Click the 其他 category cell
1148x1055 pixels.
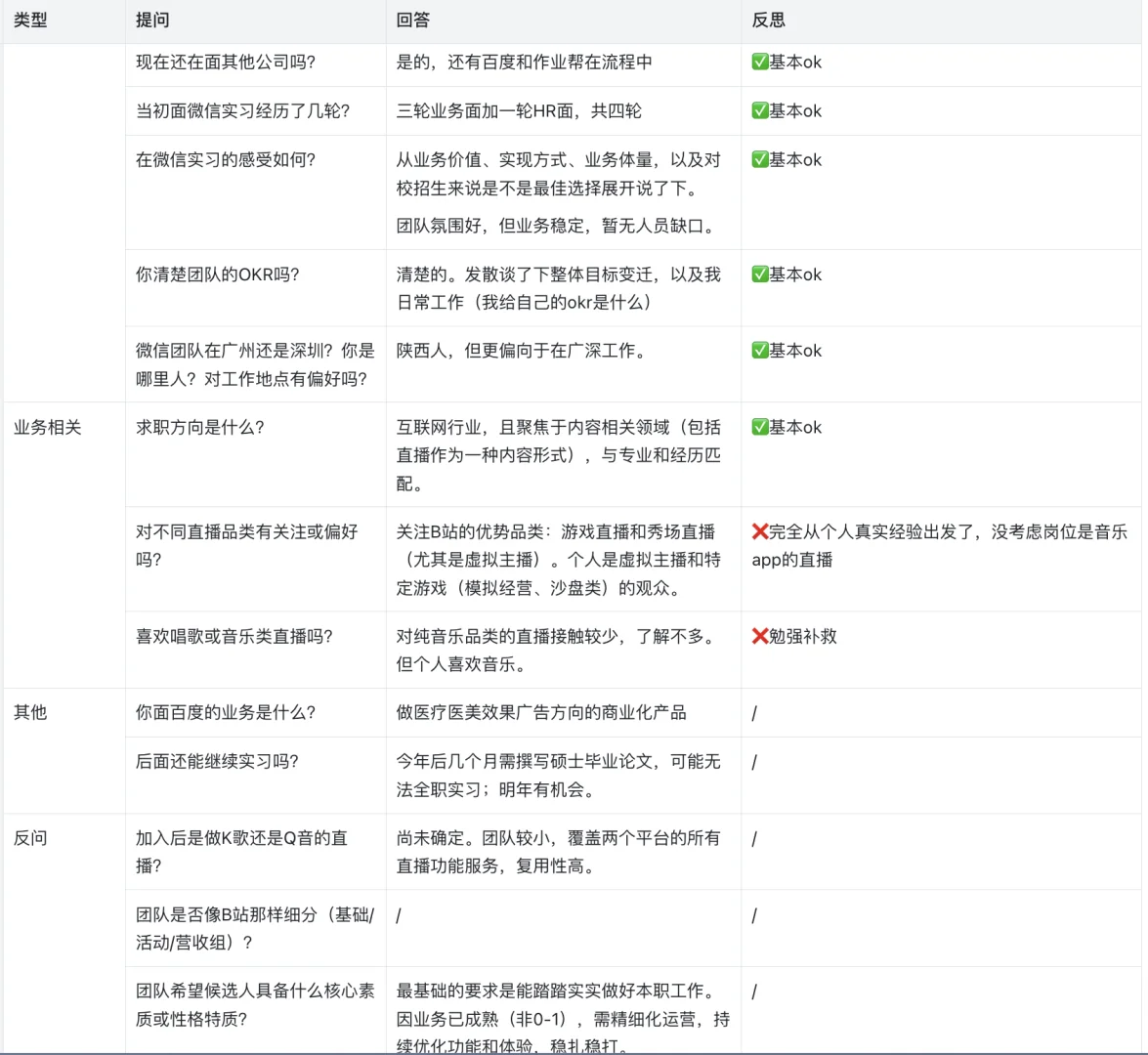click(30, 713)
